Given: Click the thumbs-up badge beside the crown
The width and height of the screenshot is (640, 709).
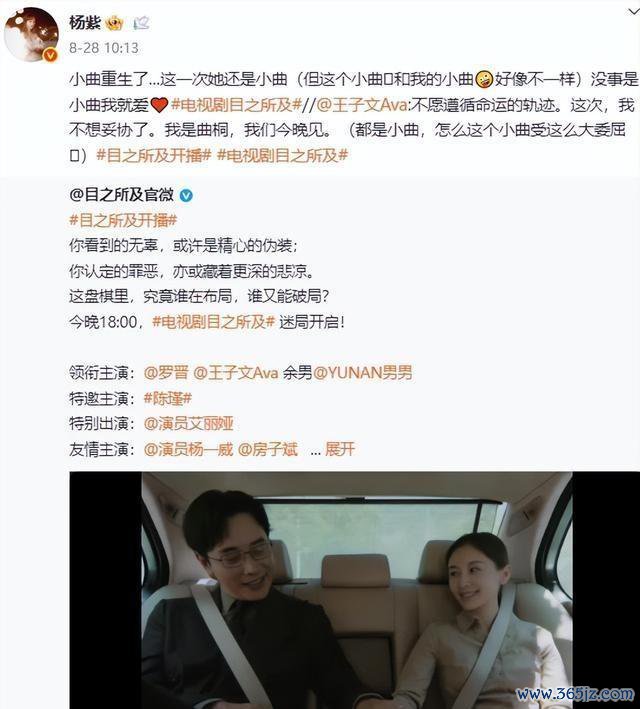Looking at the screenshot, I should coord(141,23).
